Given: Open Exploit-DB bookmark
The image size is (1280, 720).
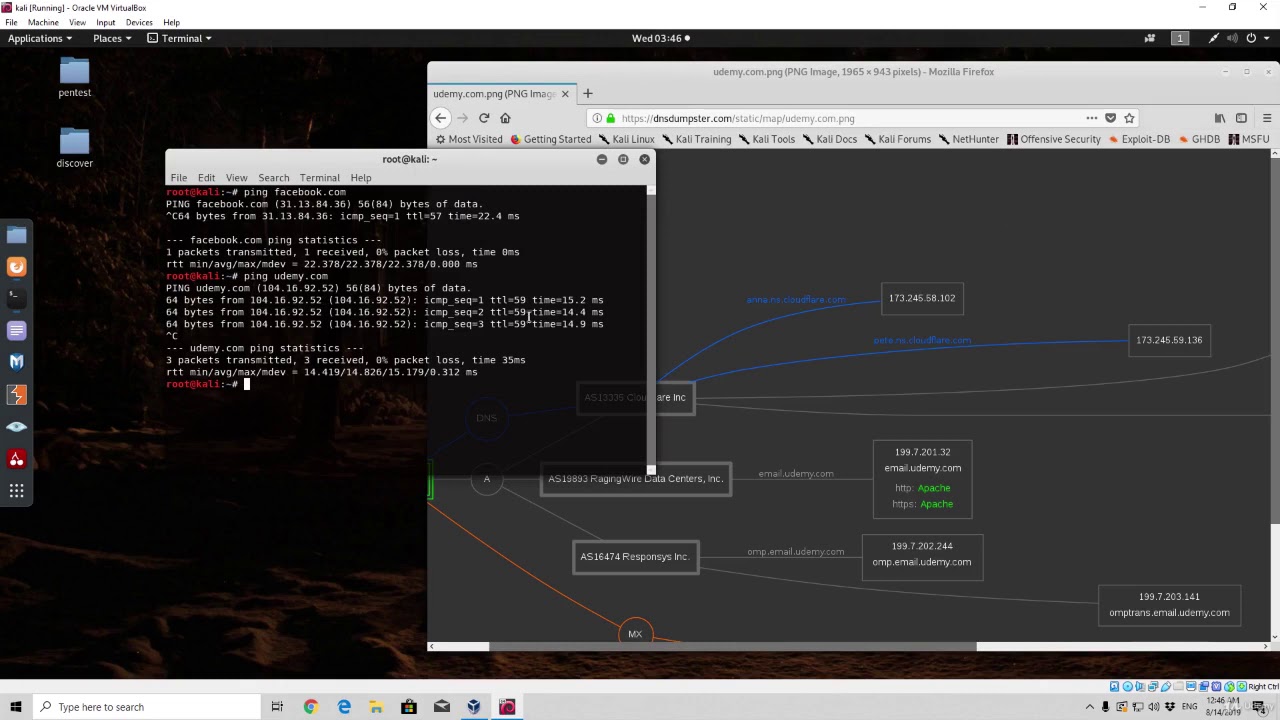Looking at the screenshot, I should 1138,139.
